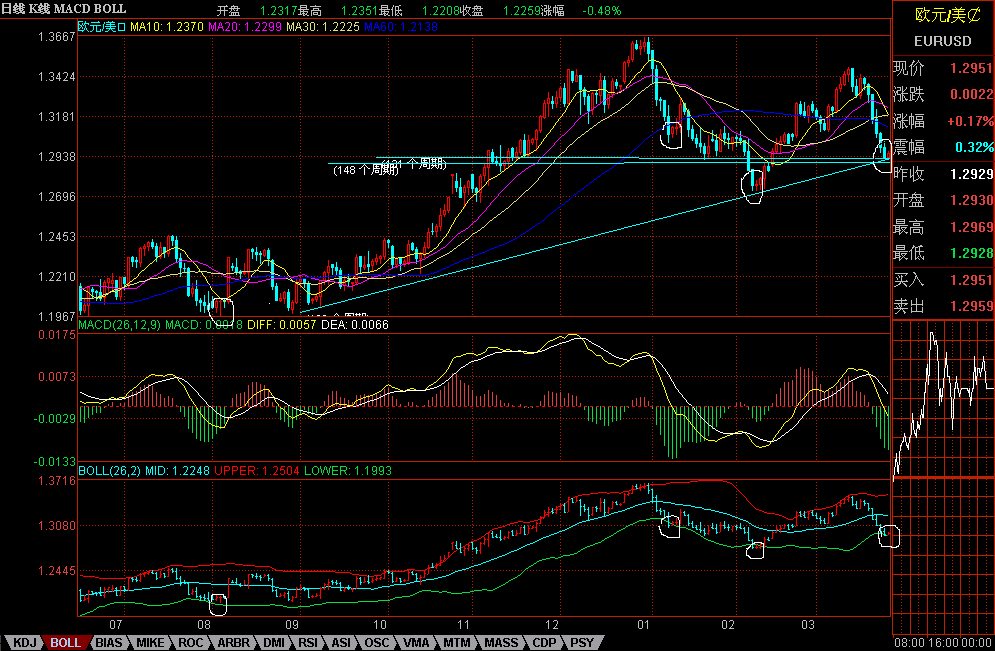Select the BOLL indicator tab

(65, 643)
